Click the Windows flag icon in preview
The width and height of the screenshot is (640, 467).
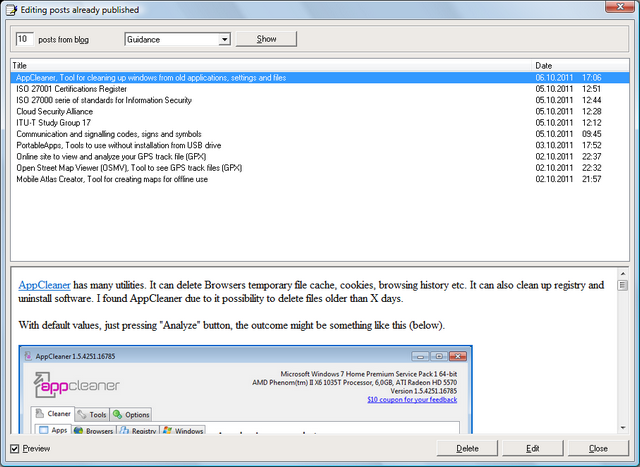[x=167, y=430]
